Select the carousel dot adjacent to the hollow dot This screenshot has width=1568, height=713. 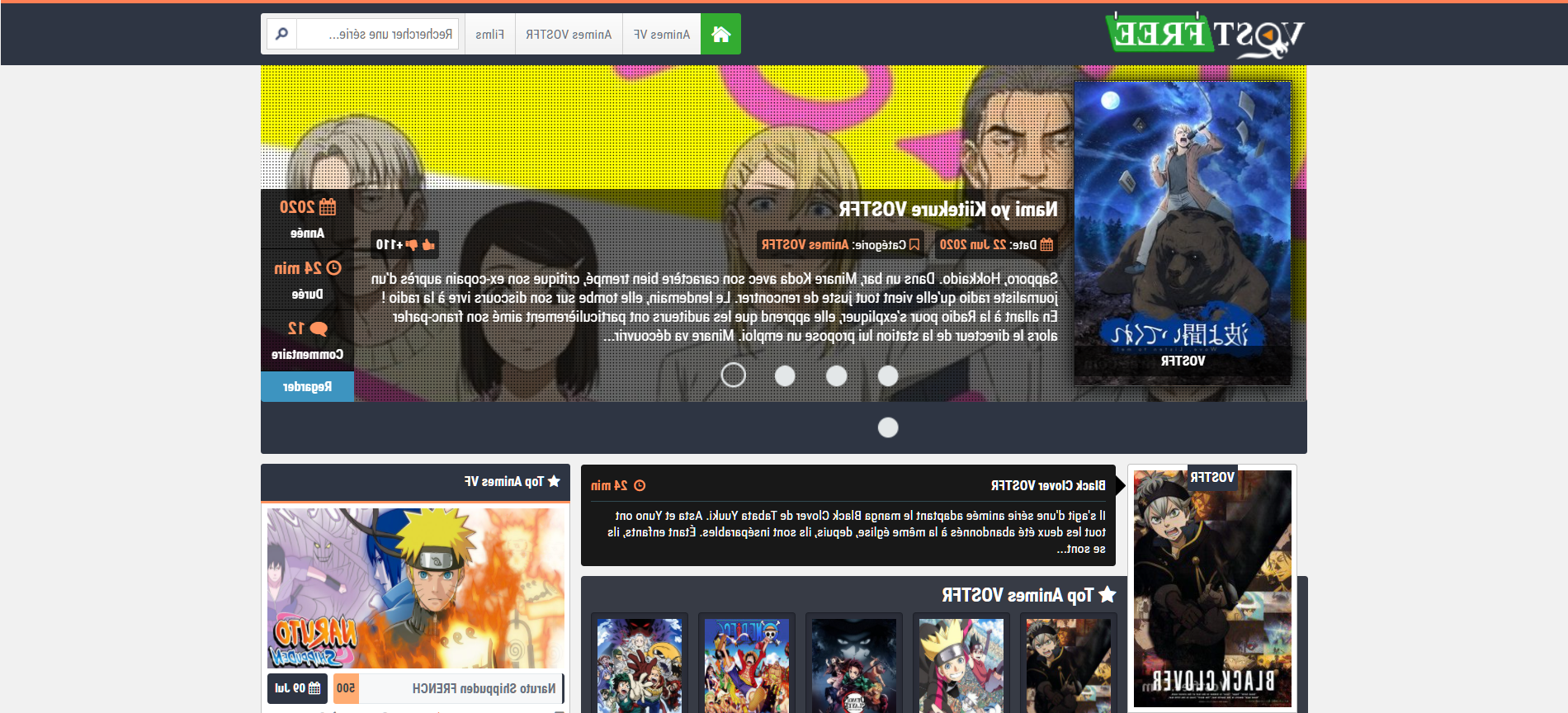[785, 375]
